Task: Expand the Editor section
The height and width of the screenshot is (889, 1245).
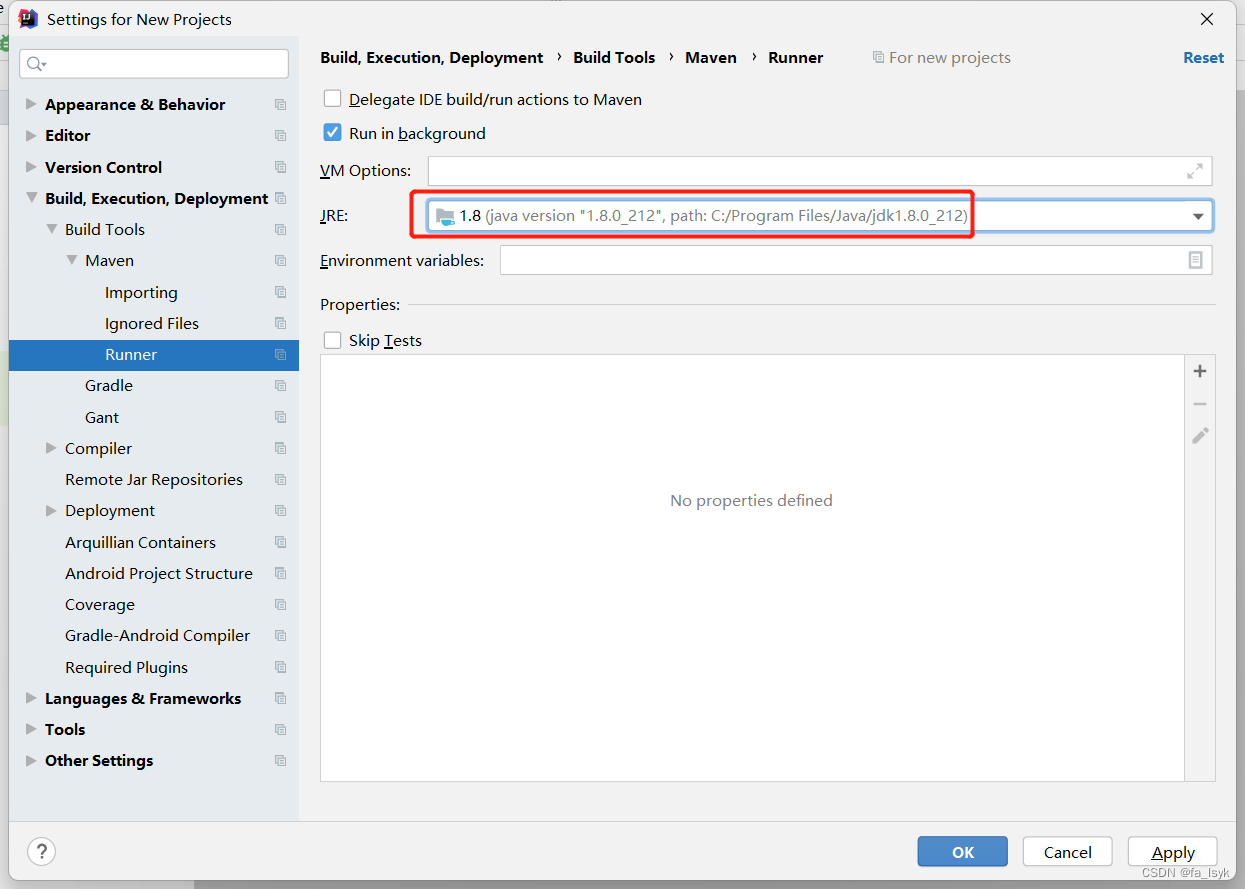Action: pos(31,135)
